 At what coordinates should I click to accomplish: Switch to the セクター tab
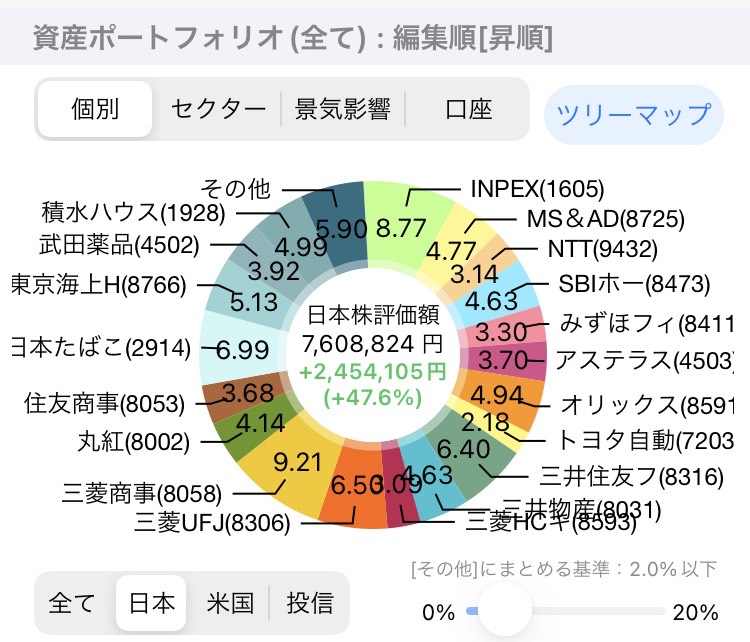218,110
